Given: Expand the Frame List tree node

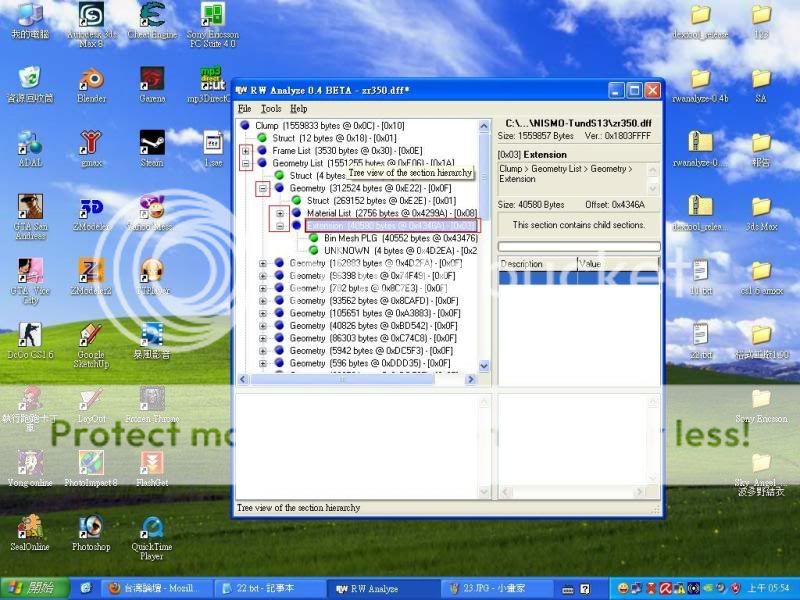Looking at the screenshot, I should [x=246, y=150].
